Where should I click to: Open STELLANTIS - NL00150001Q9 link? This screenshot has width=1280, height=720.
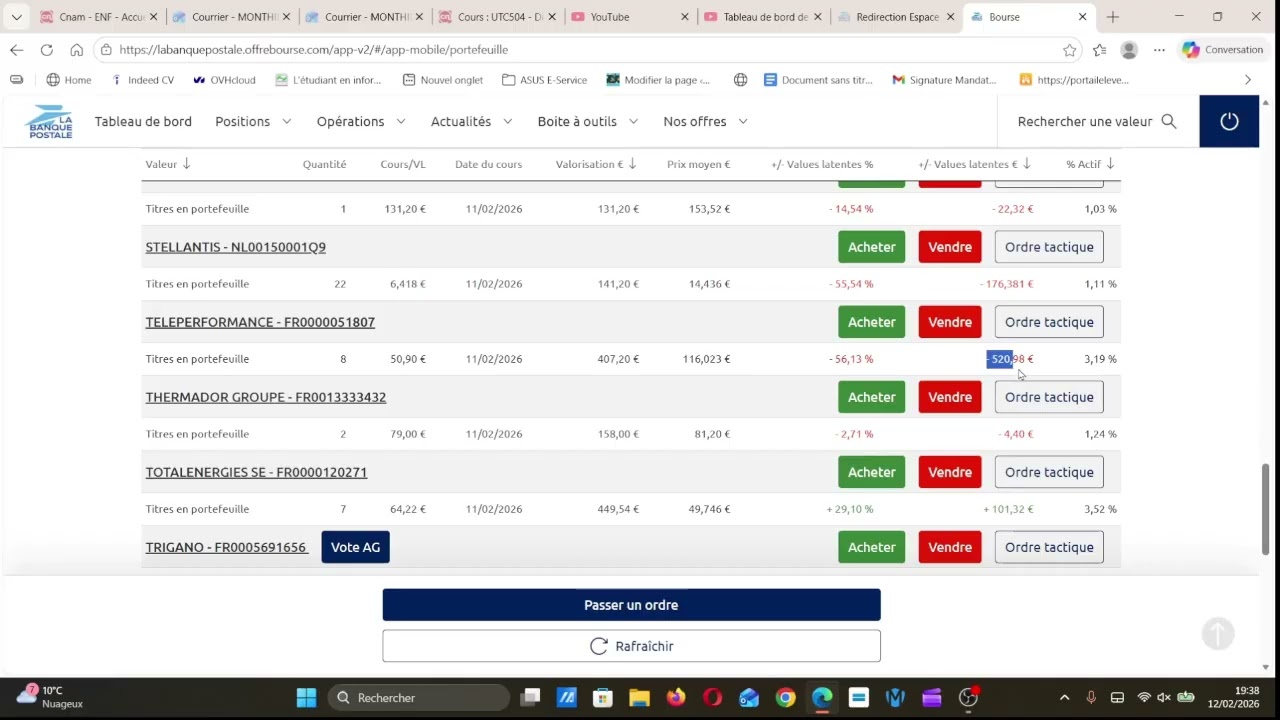(x=236, y=247)
